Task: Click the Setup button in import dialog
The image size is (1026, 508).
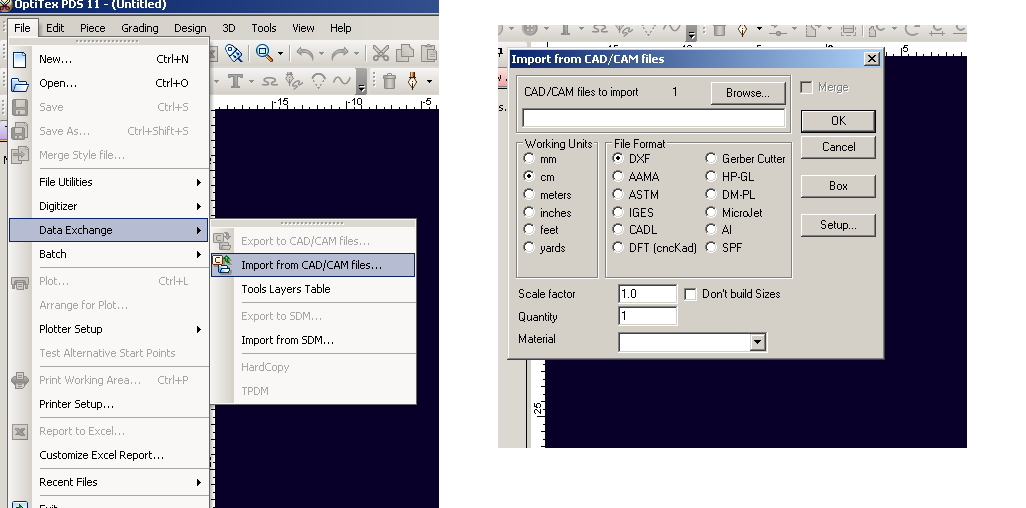Action: click(x=838, y=225)
